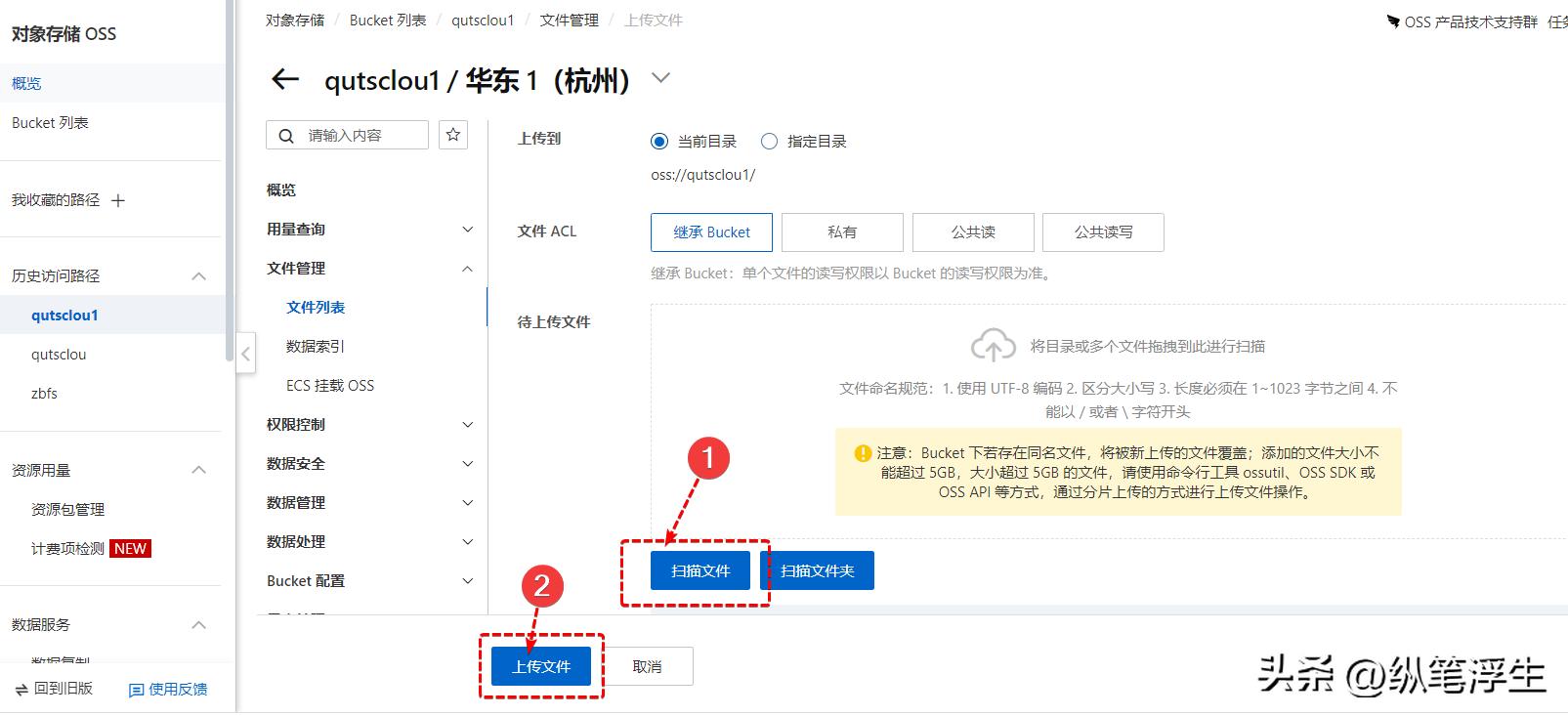Collapse the 资源用量 section
This screenshot has height=716, width=1568.
pyautogui.click(x=198, y=470)
